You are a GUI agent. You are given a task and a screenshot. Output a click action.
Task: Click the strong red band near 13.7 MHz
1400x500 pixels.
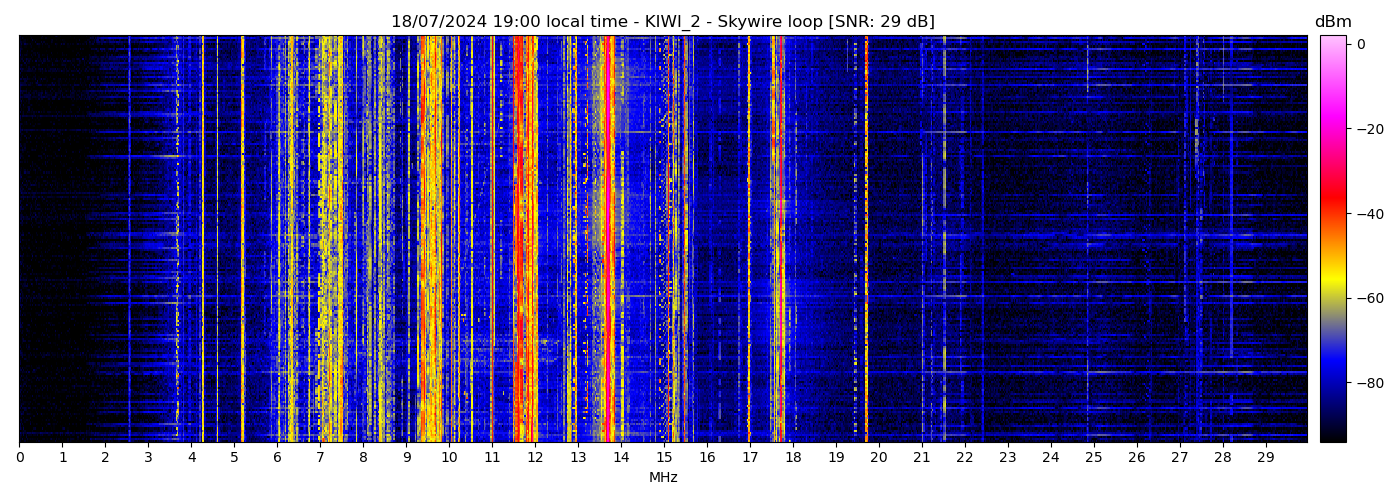pyautogui.click(x=609, y=240)
